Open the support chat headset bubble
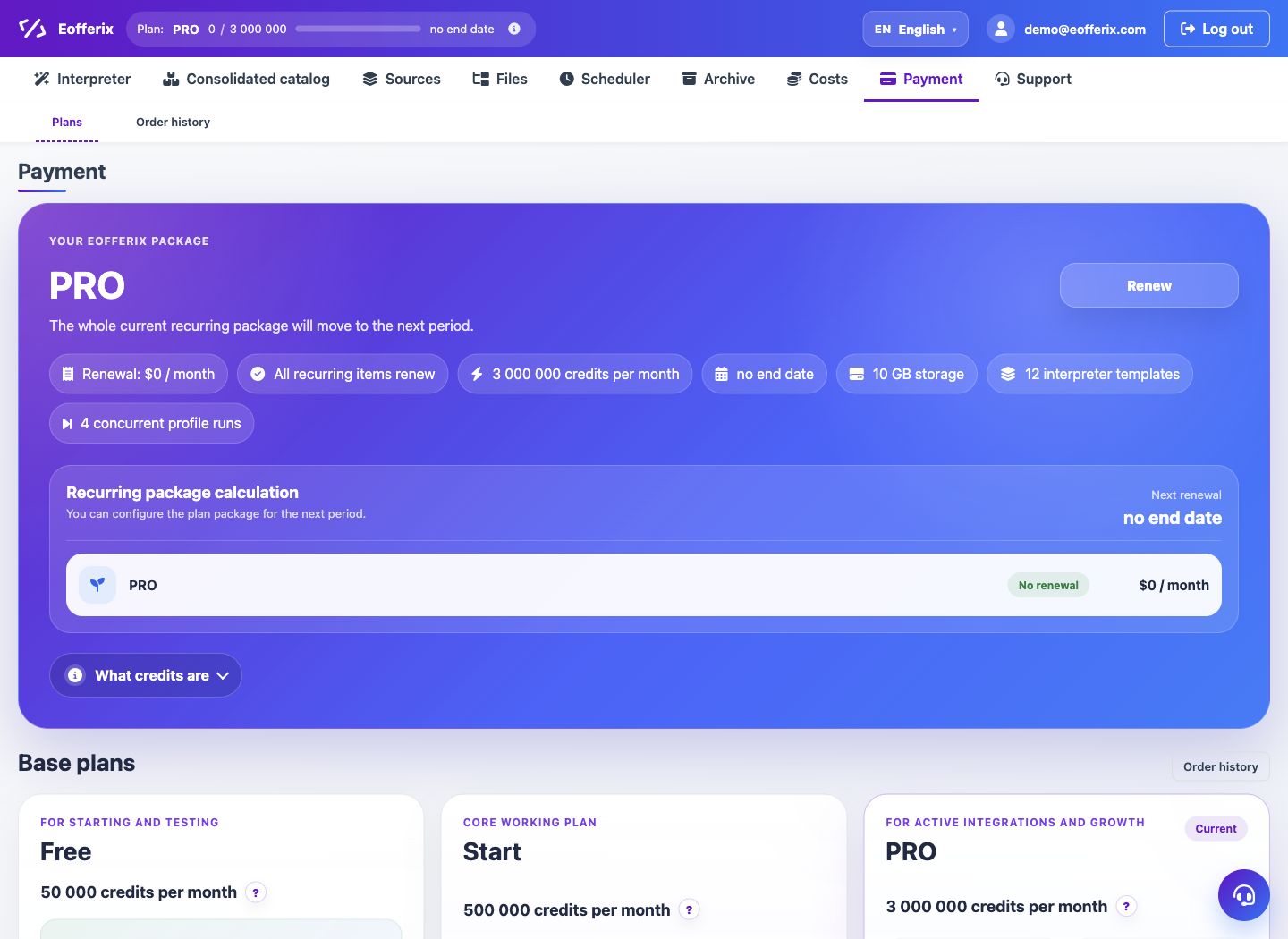 (x=1243, y=894)
